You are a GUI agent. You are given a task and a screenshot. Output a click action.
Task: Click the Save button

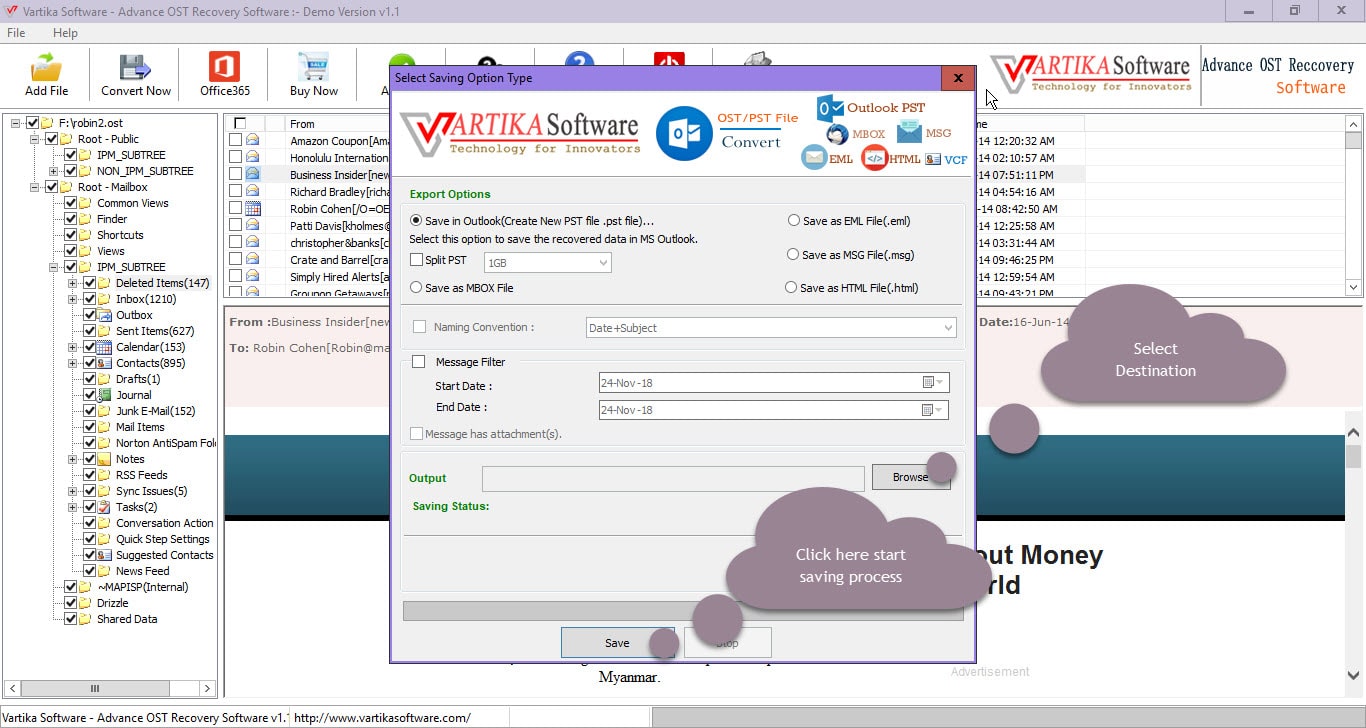(x=616, y=643)
